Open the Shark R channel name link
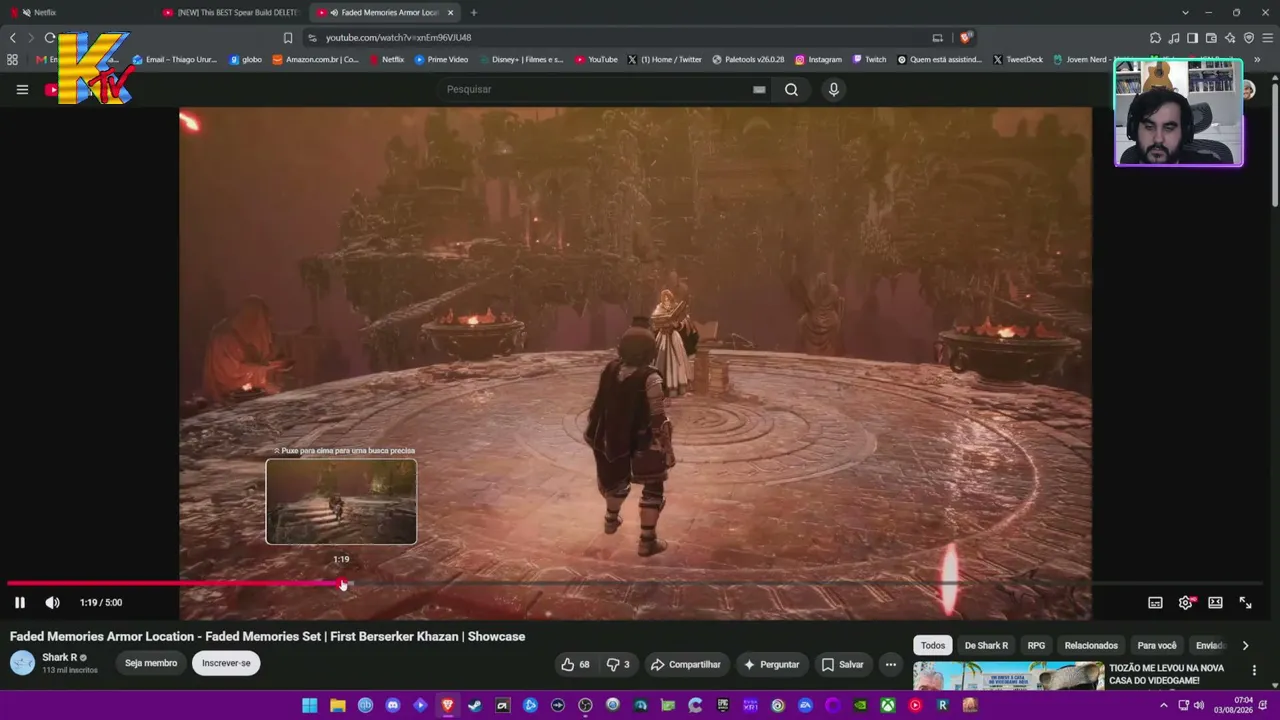 point(59,658)
